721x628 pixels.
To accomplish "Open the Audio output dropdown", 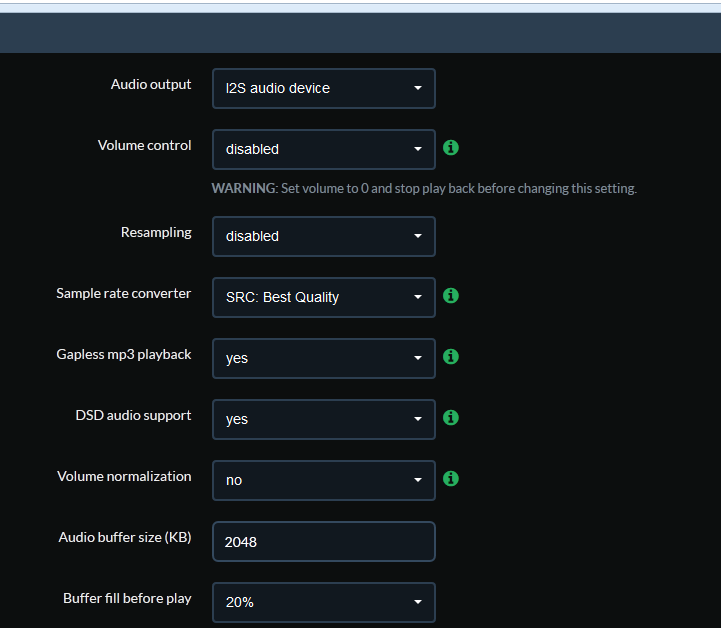I will click(324, 88).
